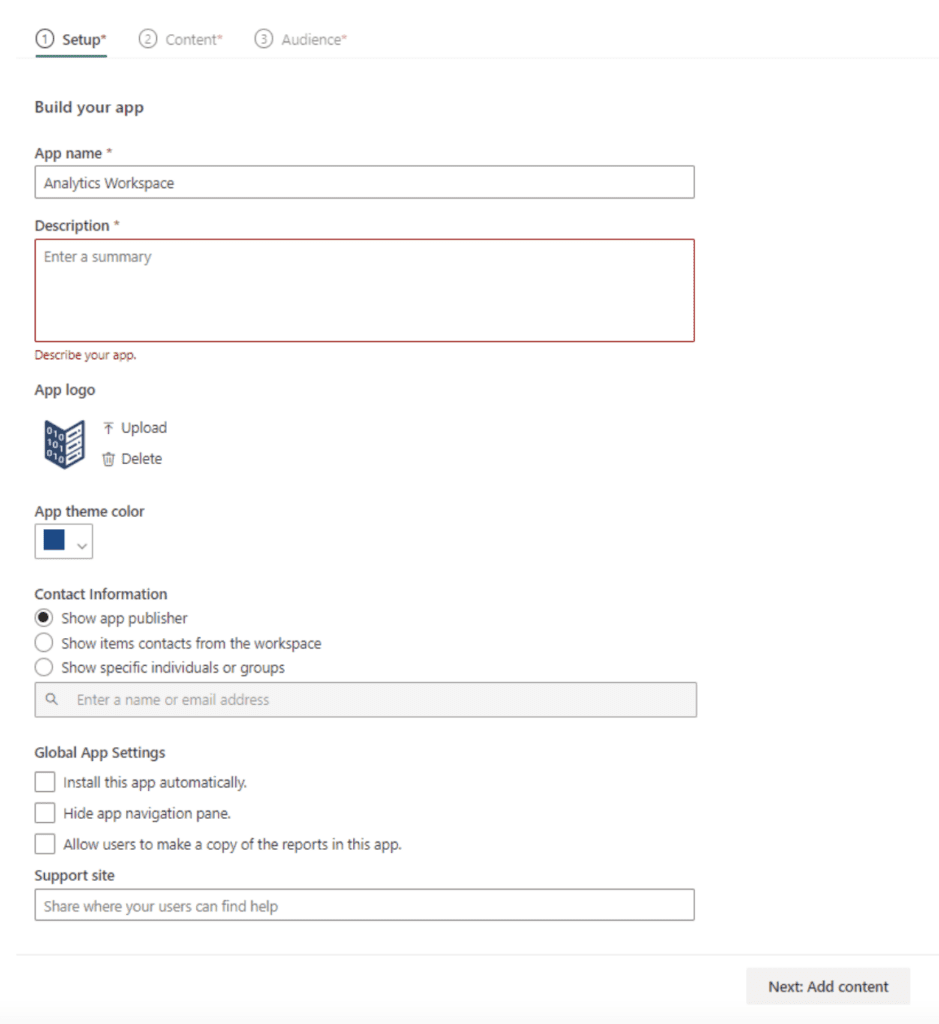This screenshot has width=939, height=1024.
Task: Click the circled 3 icon beside Audience
Action: (262, 39)
